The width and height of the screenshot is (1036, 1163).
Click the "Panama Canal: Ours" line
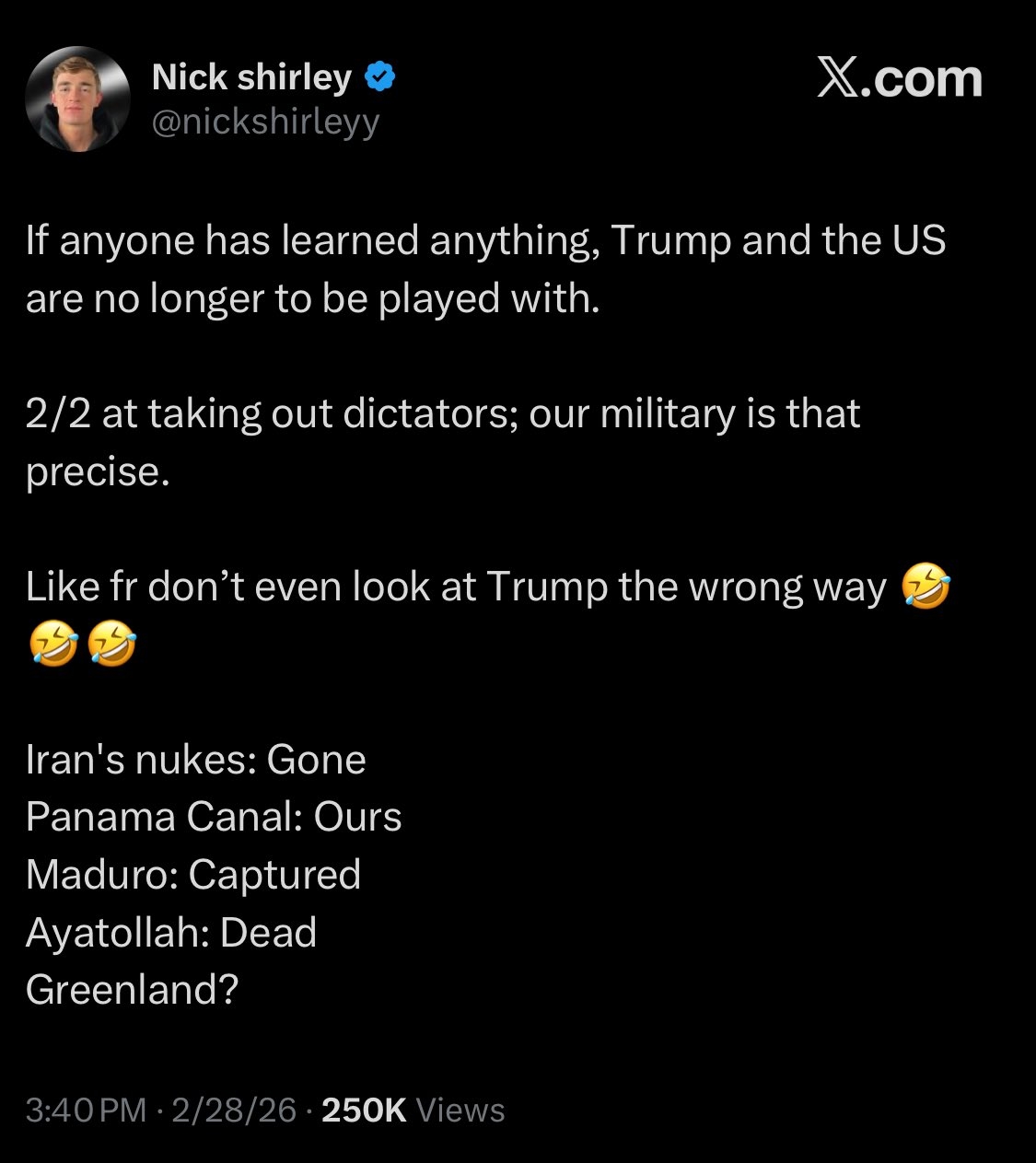(214, 817)
